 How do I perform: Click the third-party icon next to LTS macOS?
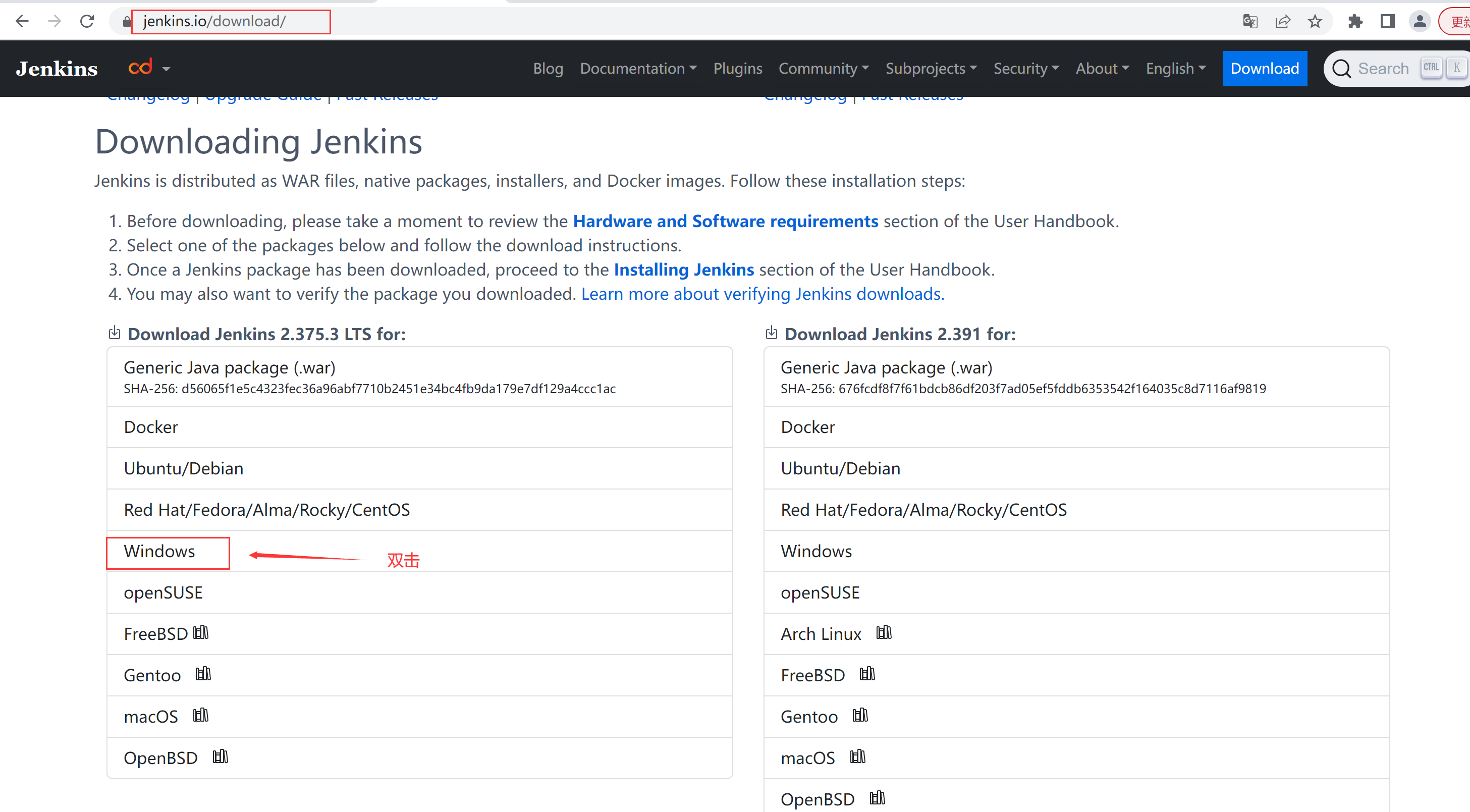tap(201, 715)
